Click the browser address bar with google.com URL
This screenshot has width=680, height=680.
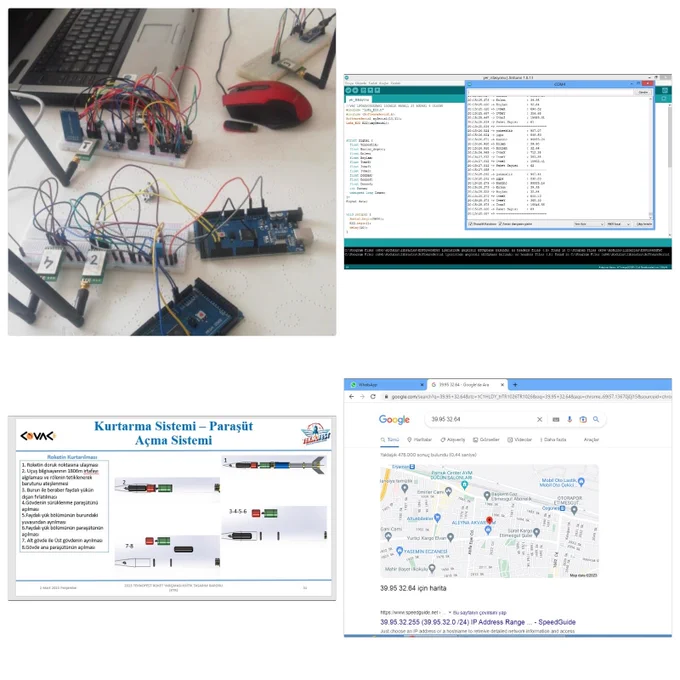click(x=527, y=397)
